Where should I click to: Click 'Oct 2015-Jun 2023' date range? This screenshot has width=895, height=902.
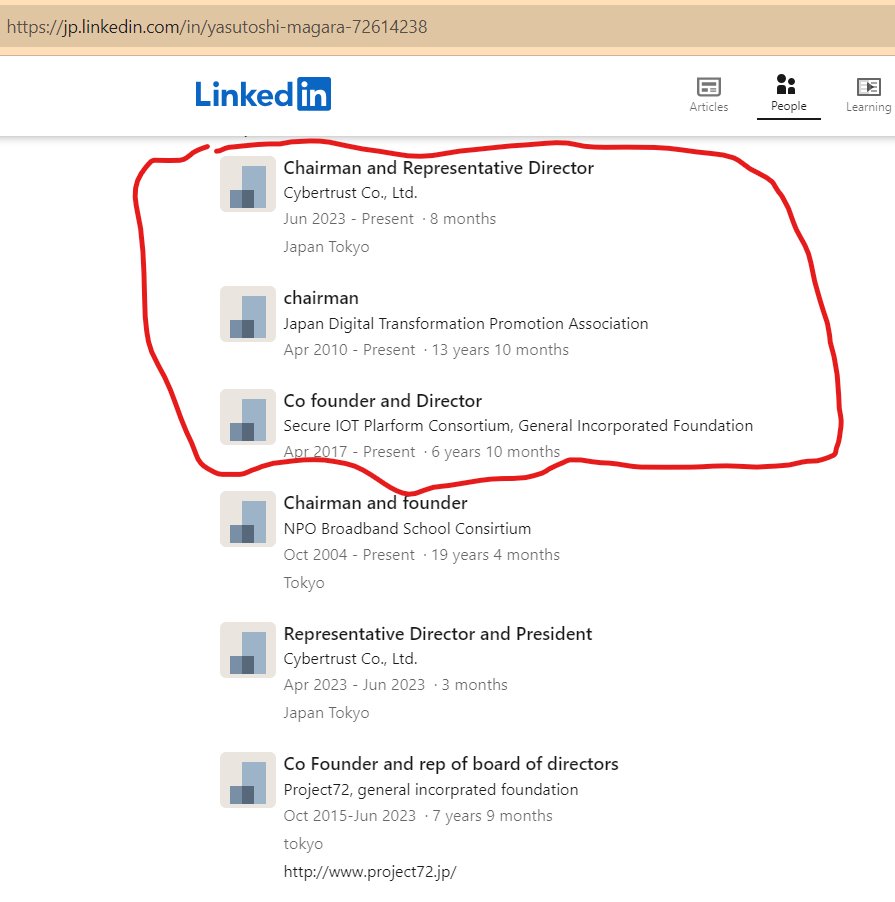[350, 816]
